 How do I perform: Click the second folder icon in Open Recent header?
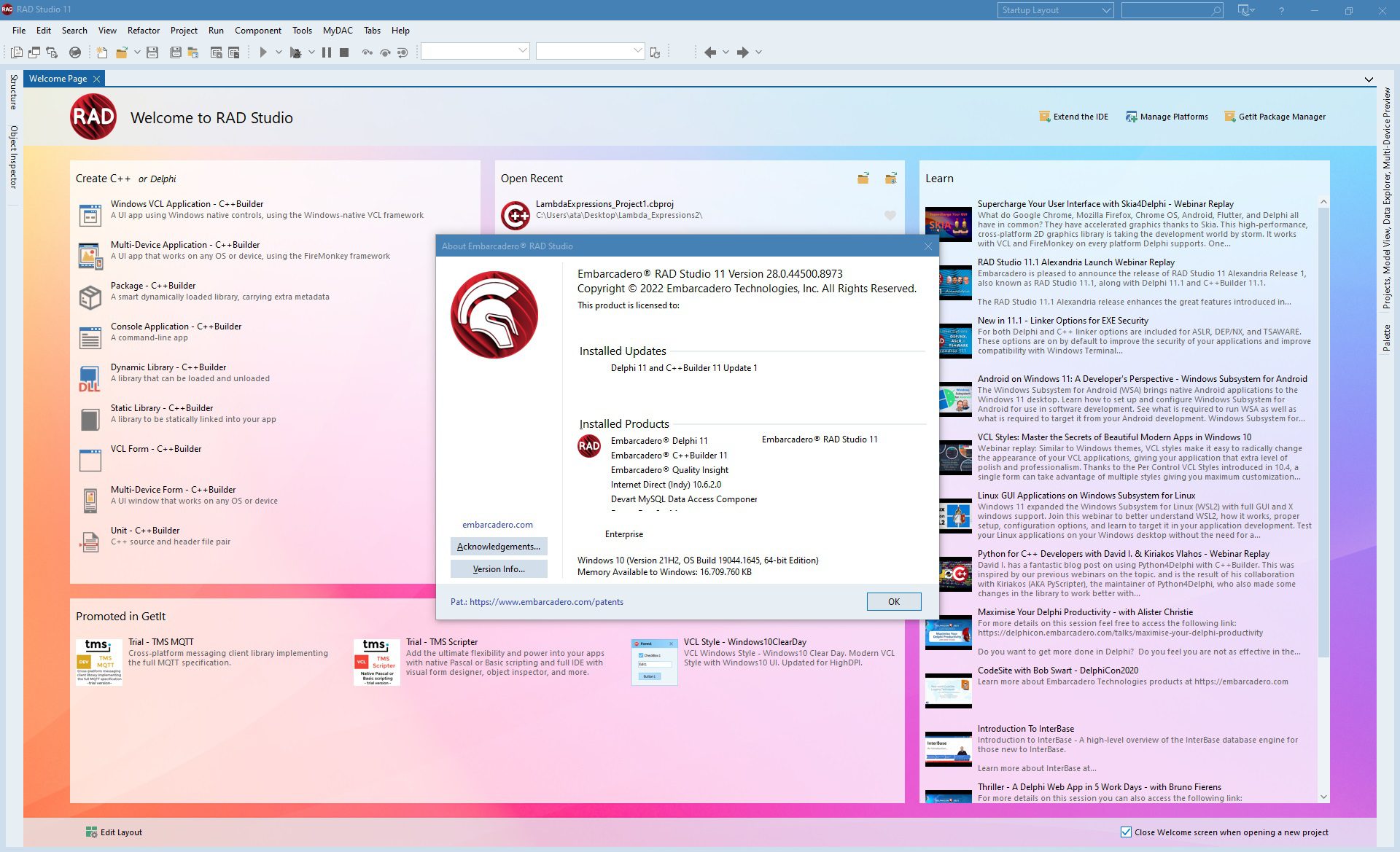tap(891, 179)
